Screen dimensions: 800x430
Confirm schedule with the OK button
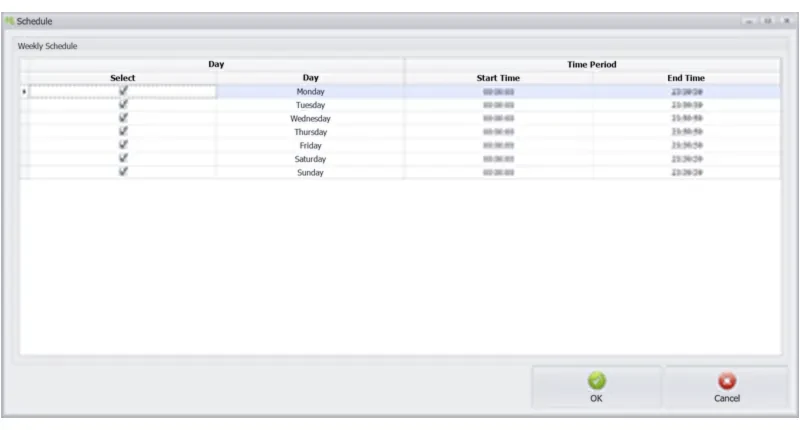[596, 387]
